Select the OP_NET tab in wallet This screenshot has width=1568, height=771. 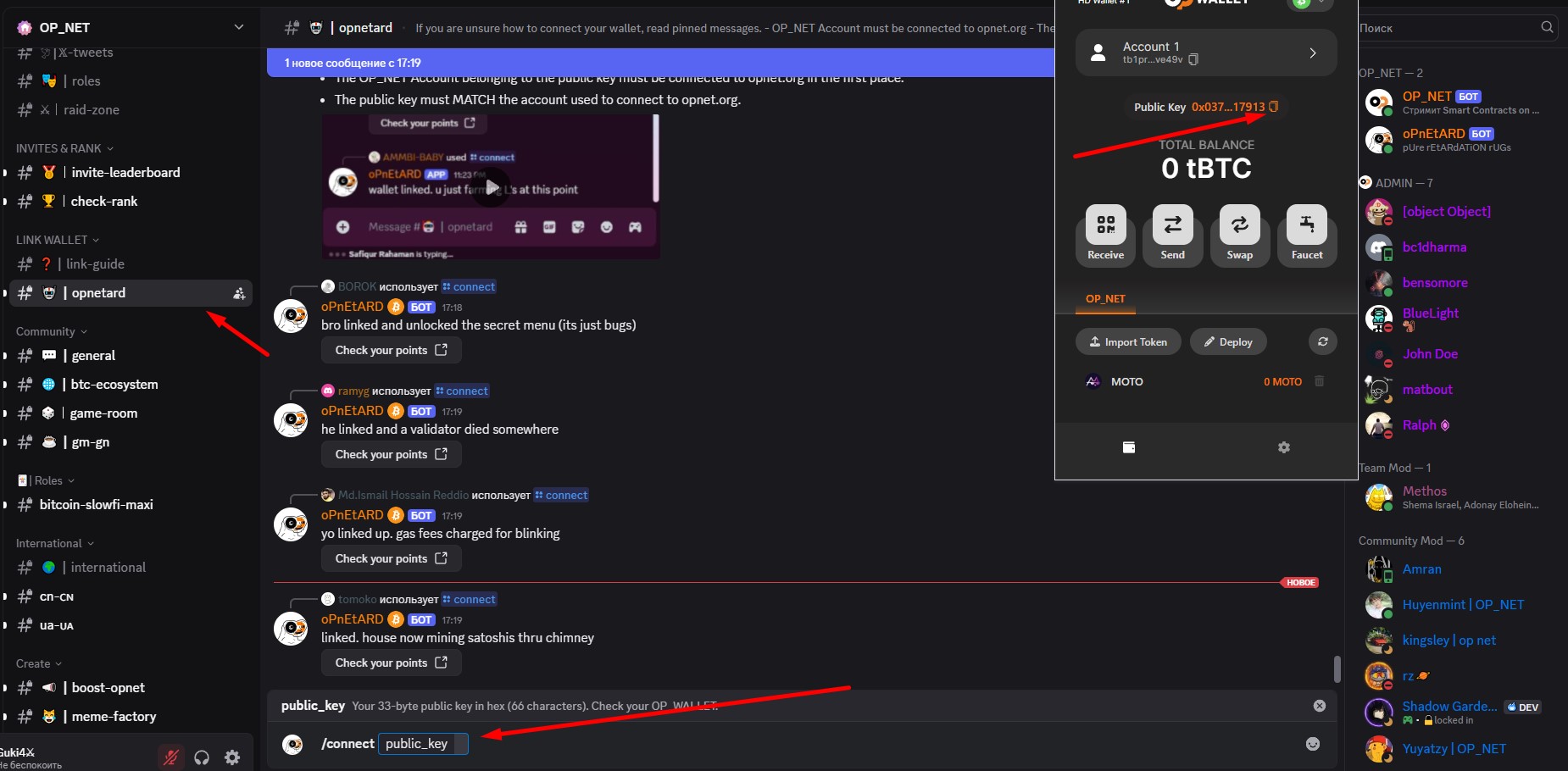(x=1105, y=299)
